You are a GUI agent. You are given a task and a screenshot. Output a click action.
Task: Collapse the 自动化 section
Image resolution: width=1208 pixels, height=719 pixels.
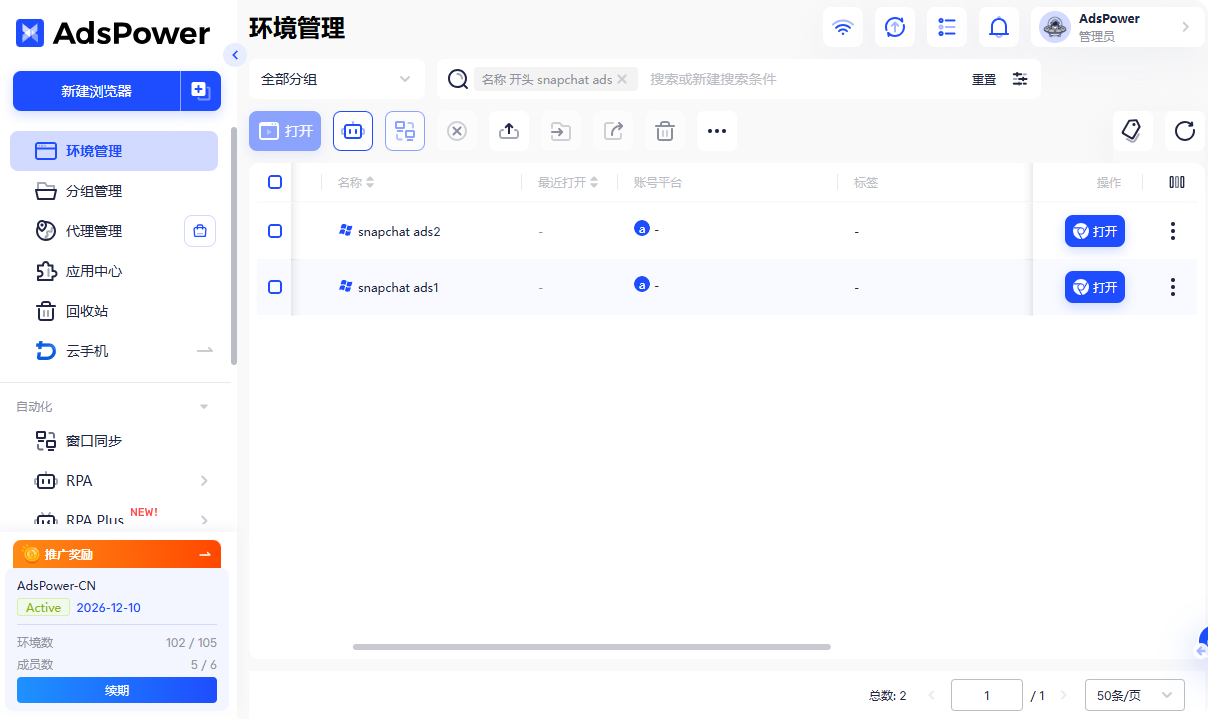pos(204,407)
